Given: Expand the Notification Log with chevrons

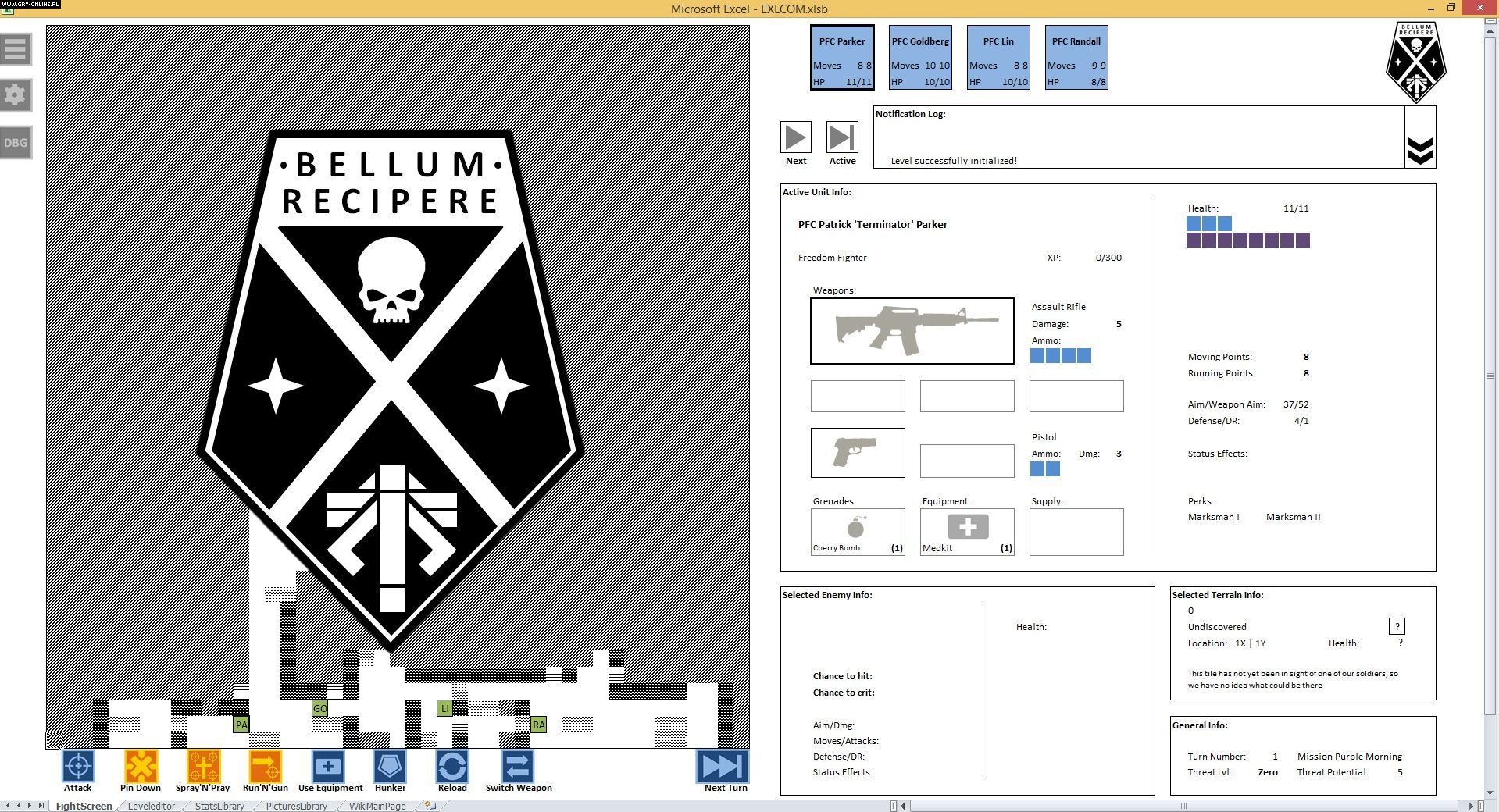Looking at the screenshot, I should pyautogui.click(x=1419, y=150).
